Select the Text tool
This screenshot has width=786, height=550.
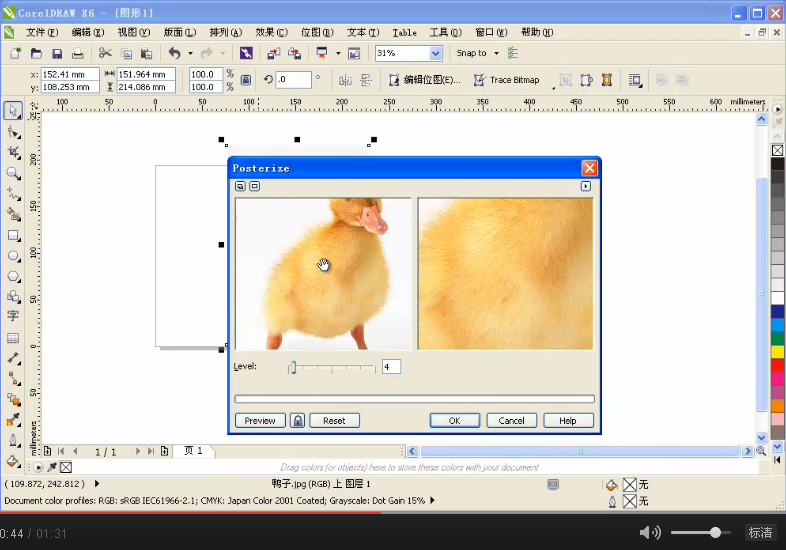(x=13, y=316)
